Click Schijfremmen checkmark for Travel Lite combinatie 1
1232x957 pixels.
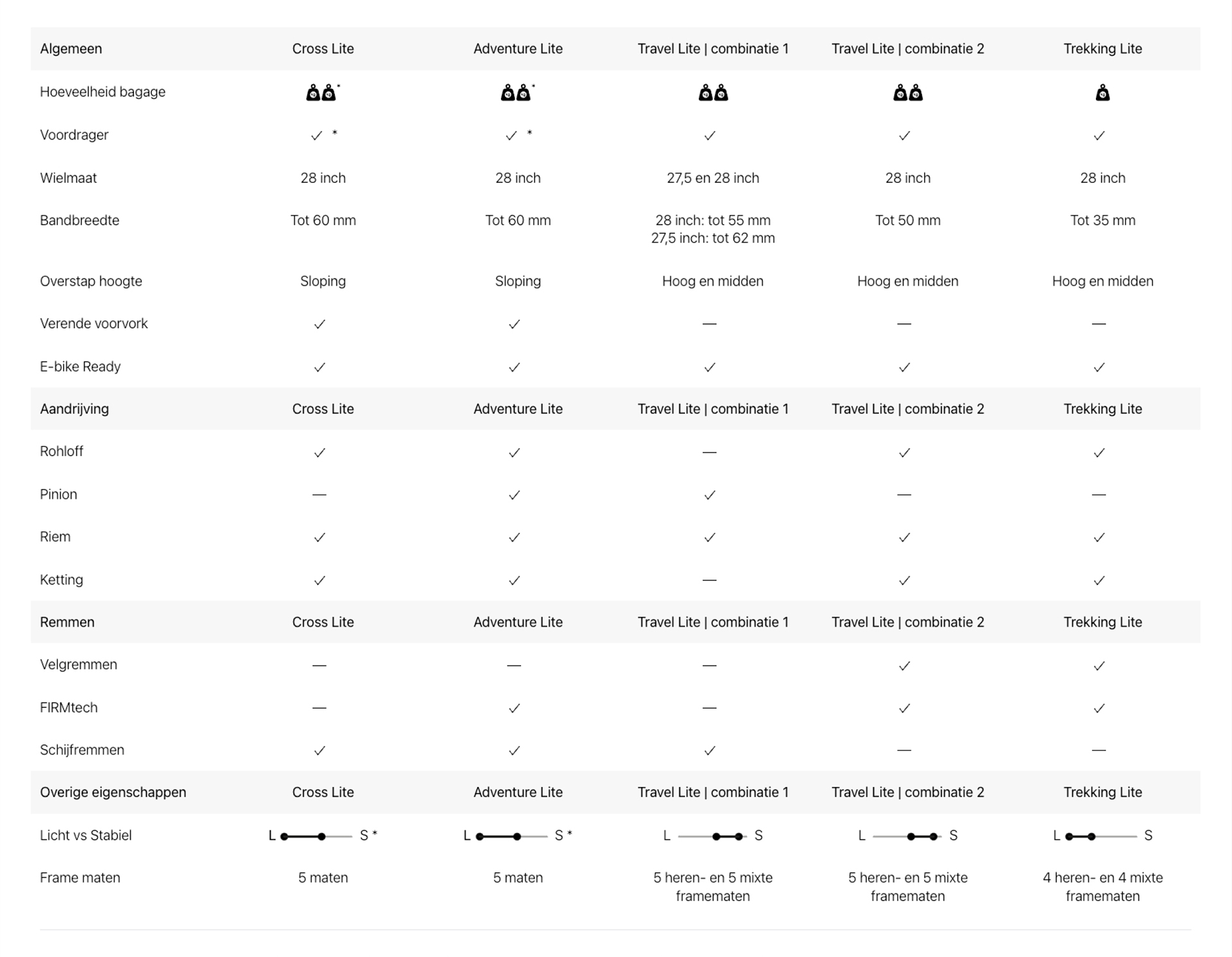point(710,750)
